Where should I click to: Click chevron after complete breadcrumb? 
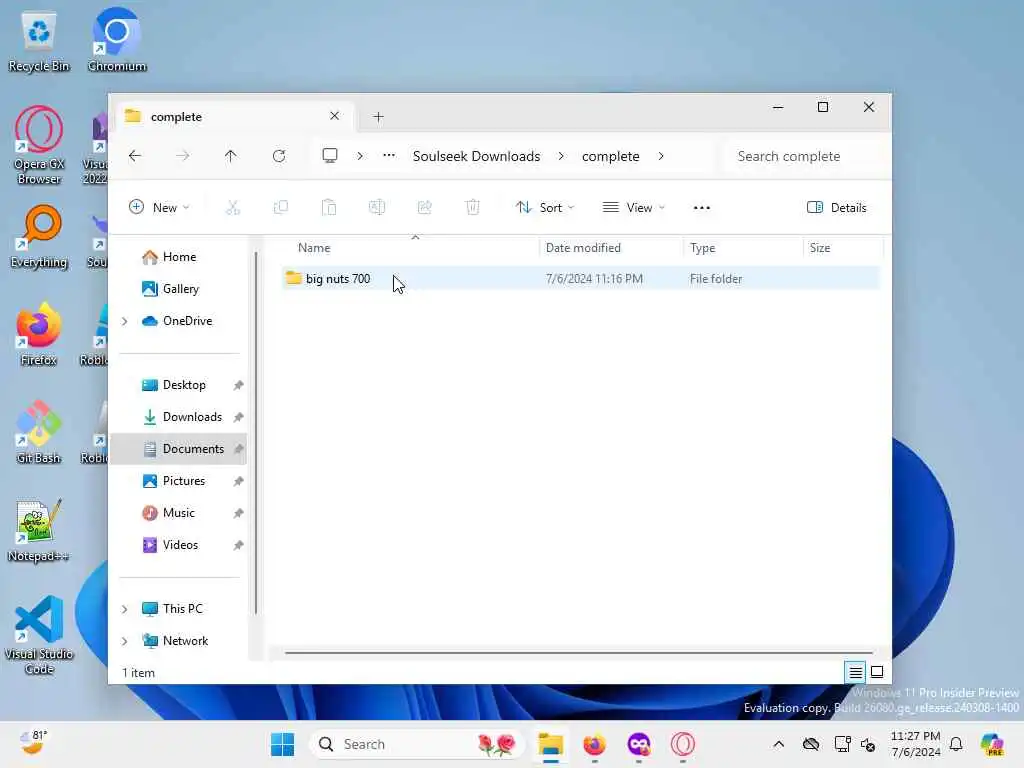(661, 156)
